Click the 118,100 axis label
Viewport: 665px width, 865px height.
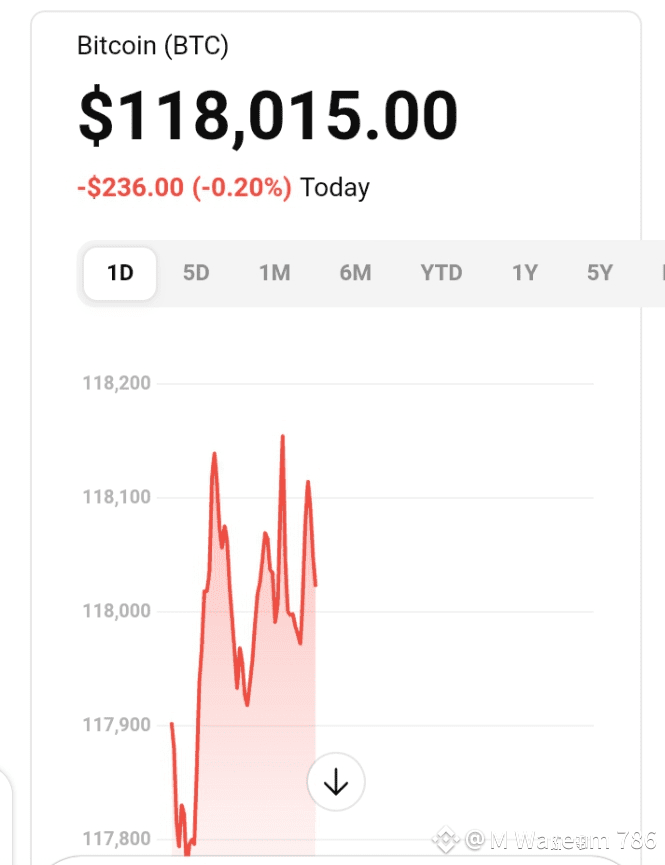click(116, 497)
